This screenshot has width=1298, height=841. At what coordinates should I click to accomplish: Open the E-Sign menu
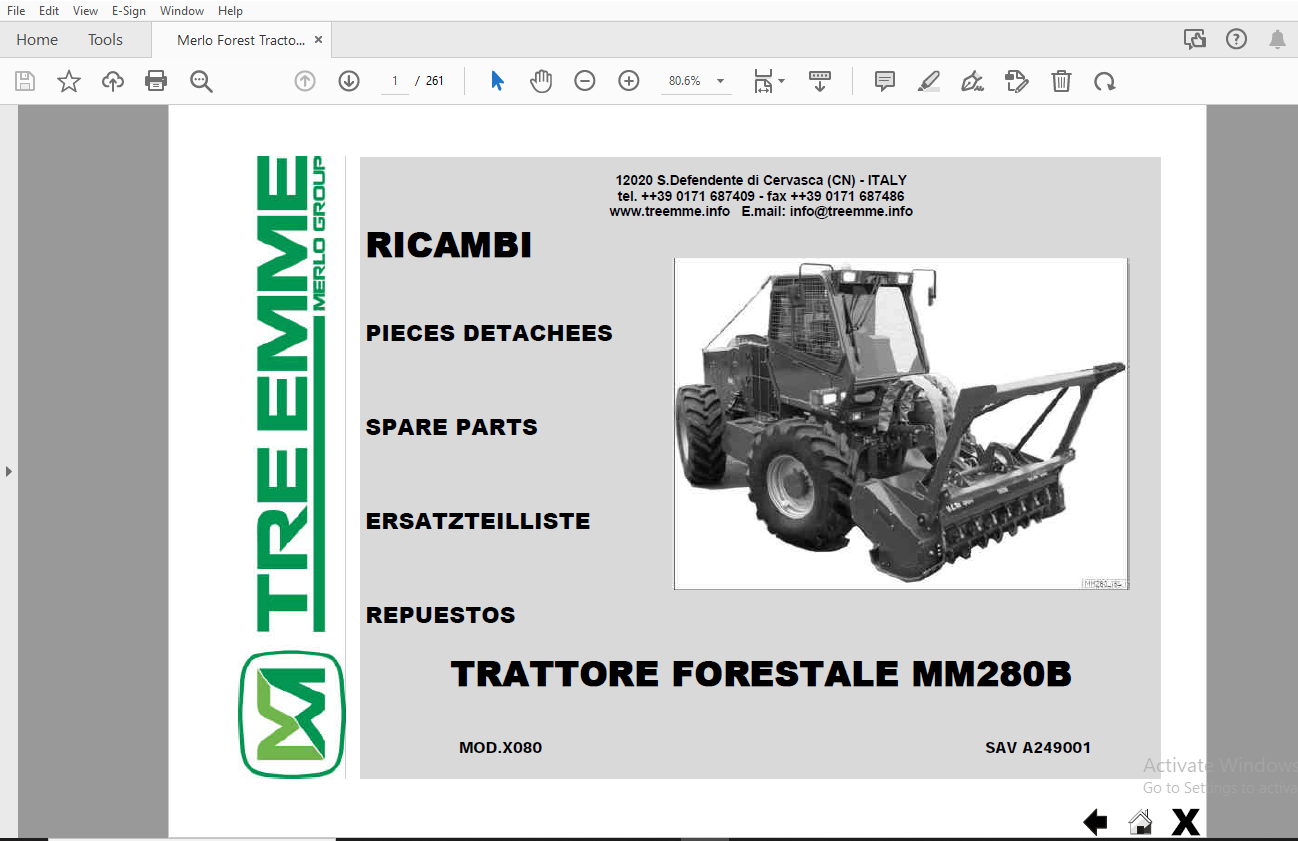coord(128,10)
